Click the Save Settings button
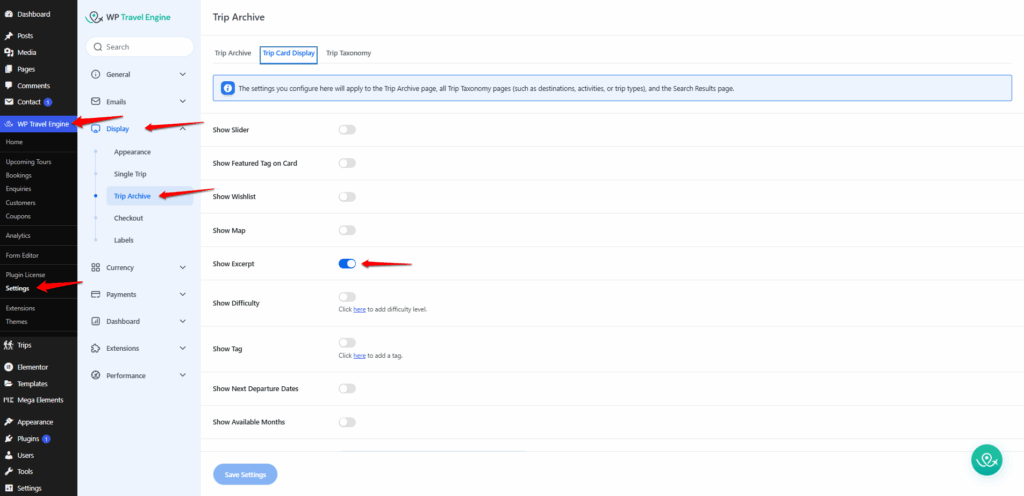1024x496 pixels. coord(245,474)
